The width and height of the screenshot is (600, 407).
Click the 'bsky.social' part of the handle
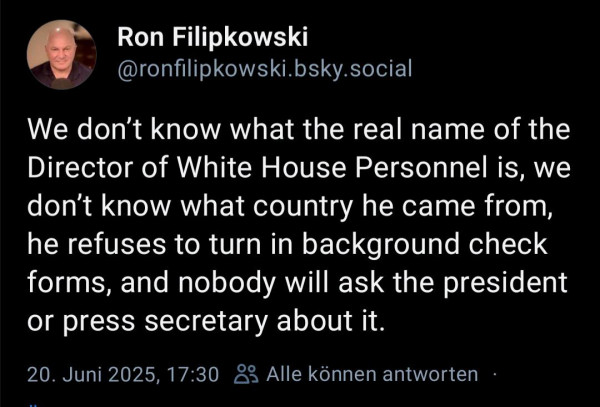click(x=354, y=69)
